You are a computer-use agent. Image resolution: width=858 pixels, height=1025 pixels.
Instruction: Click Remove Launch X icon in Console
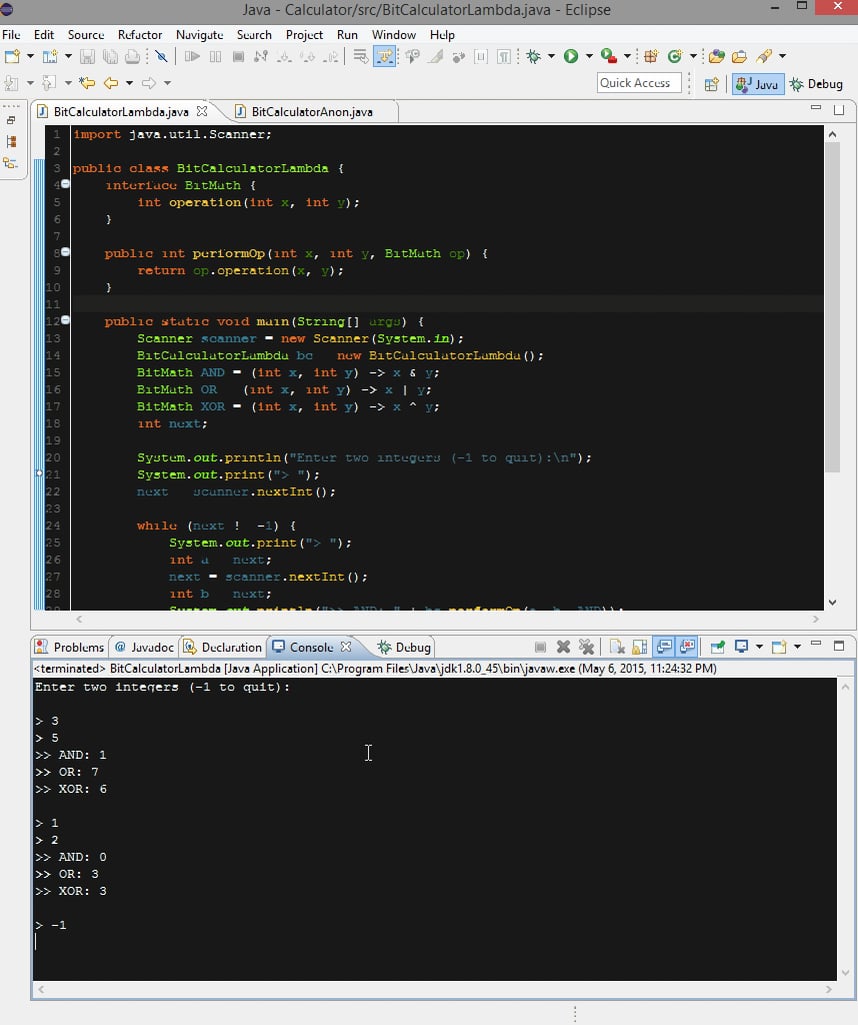[x=563, y=647]
